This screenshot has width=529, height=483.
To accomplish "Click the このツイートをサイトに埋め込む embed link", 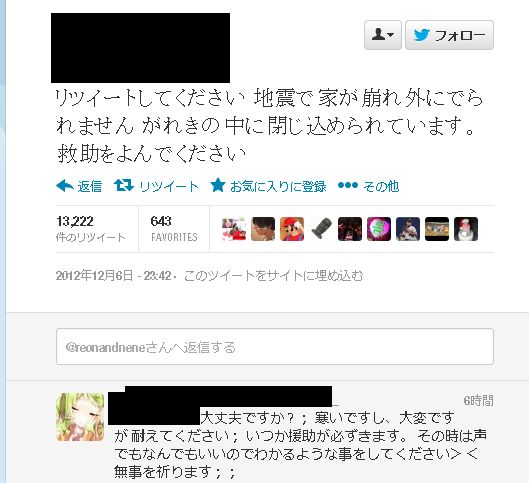I will click(273, 276).
